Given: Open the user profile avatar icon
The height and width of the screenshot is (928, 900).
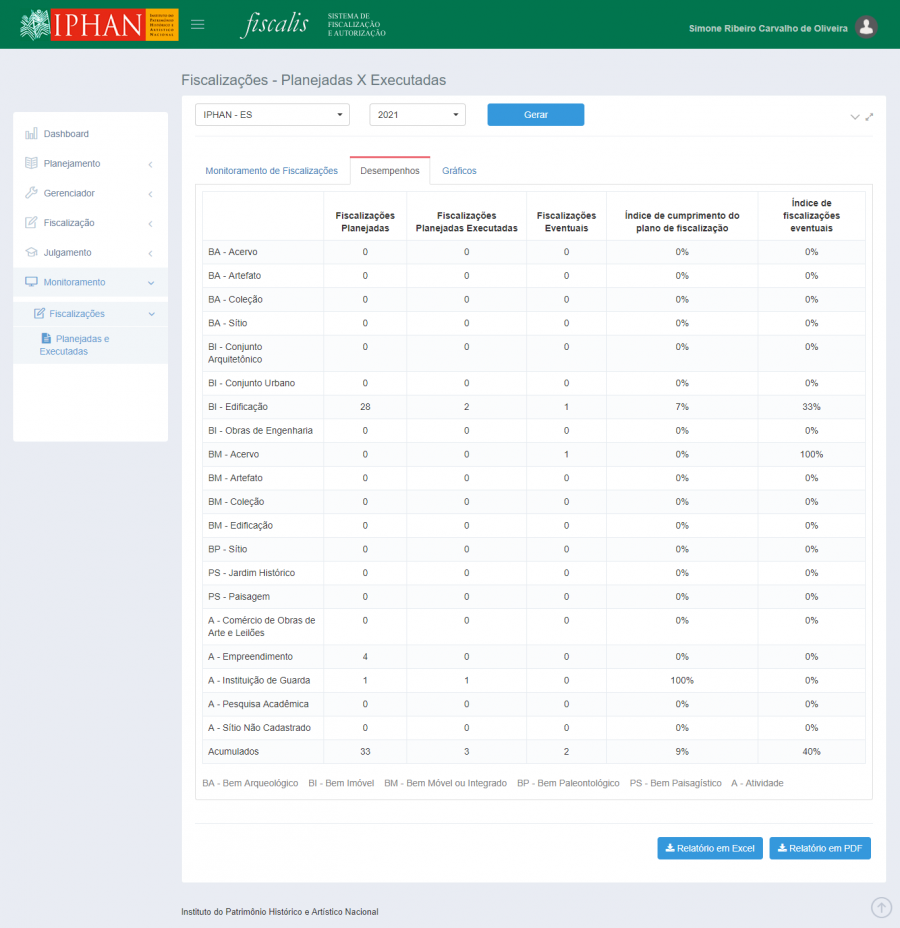Looking at the screenshot, I should 866,28.
